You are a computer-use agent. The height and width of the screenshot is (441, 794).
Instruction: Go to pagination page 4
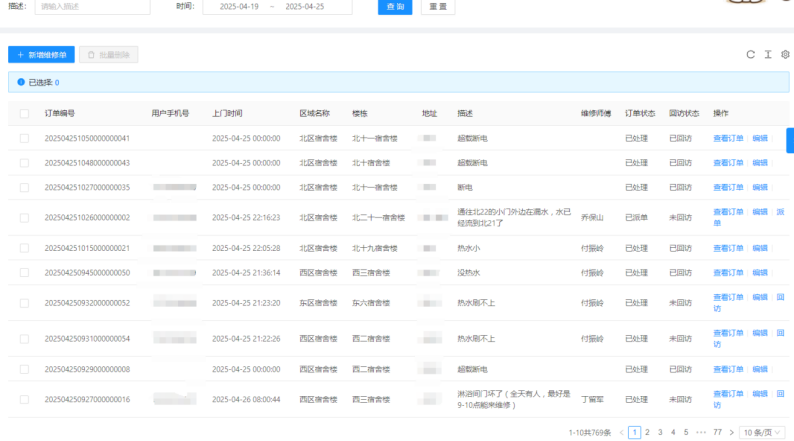point(673,432)
